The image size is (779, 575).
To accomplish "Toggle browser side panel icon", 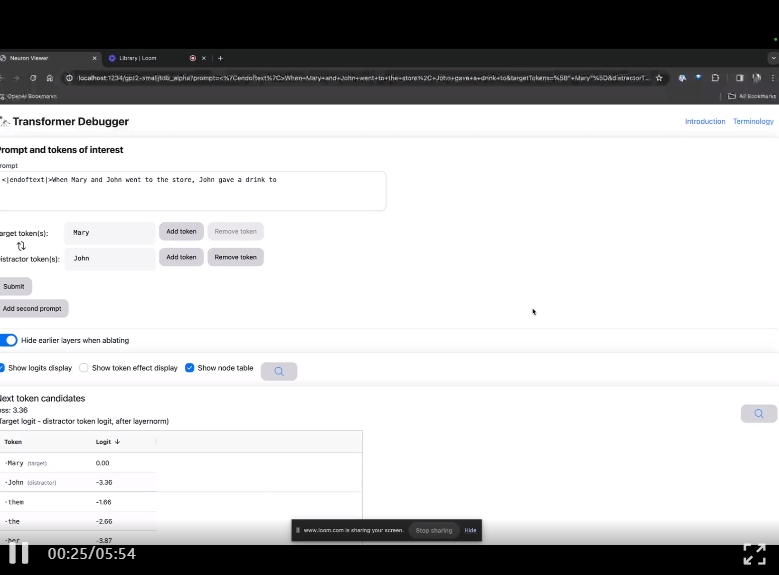I will click(x=739, y=78).
